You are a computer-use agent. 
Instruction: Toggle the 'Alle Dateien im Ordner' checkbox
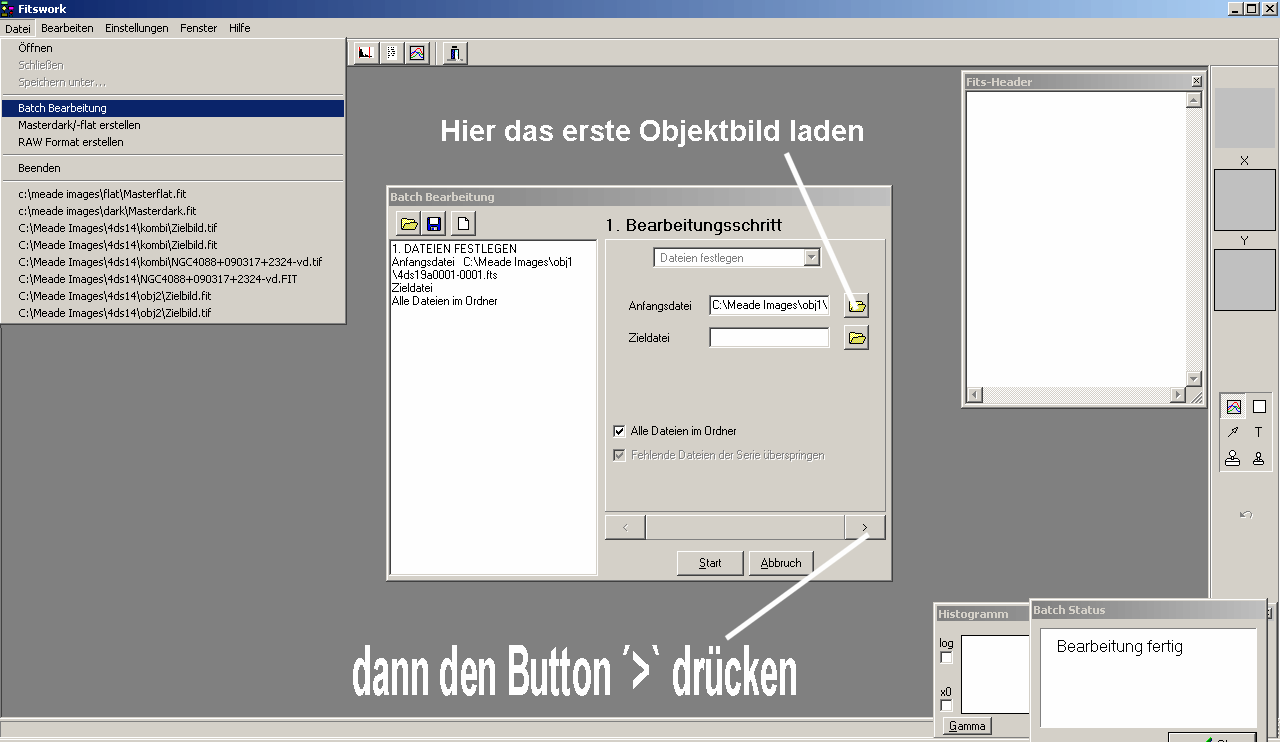point(619,431)
